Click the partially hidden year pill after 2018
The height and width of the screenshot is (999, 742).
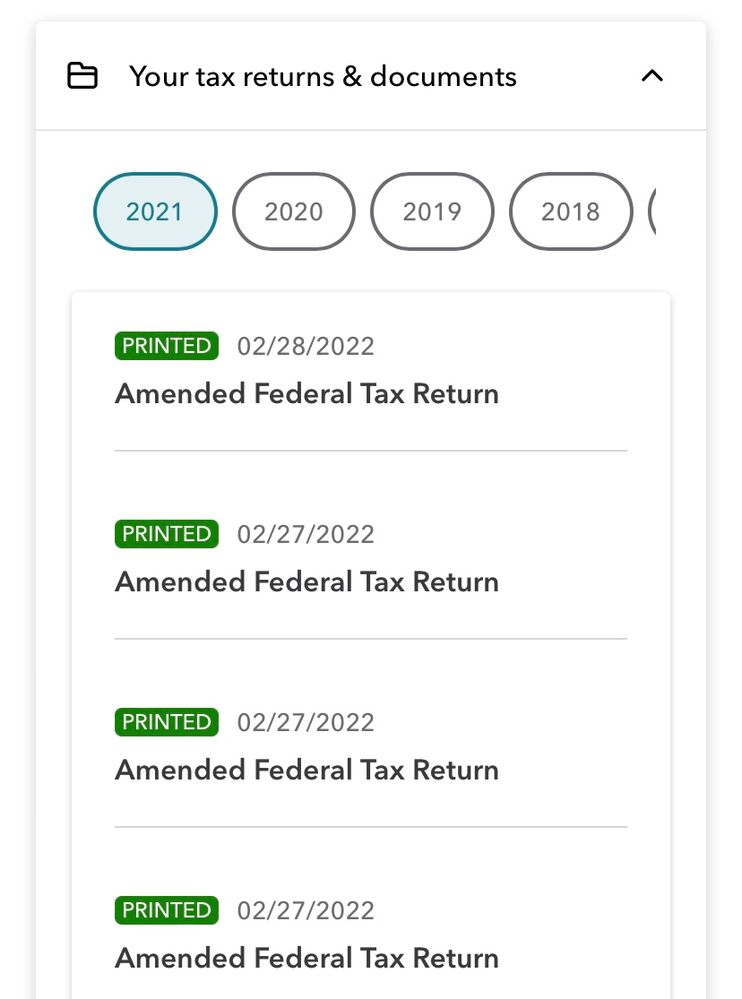[652, 211]
